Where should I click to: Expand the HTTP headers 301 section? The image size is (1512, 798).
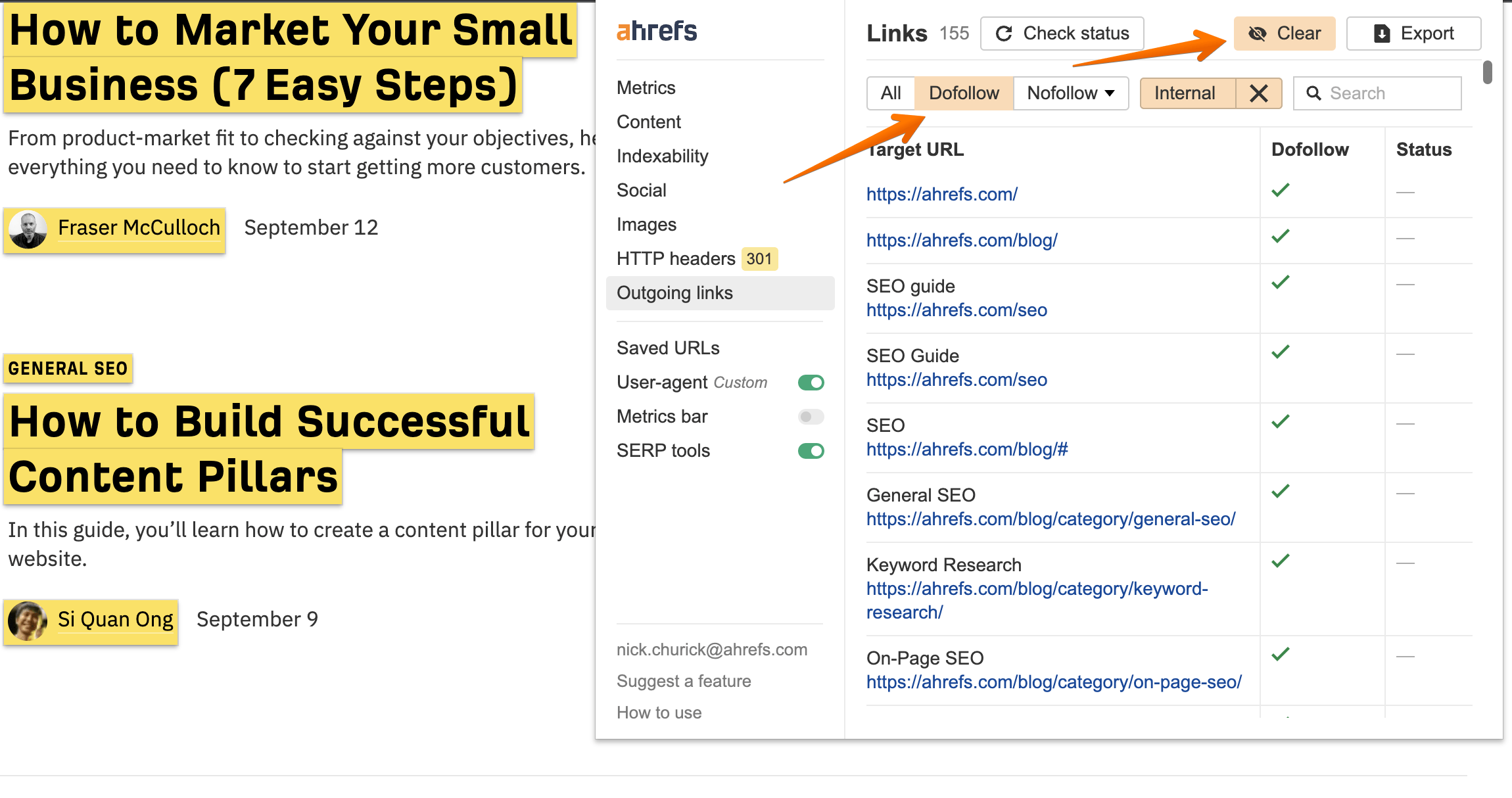click(694, 259)
